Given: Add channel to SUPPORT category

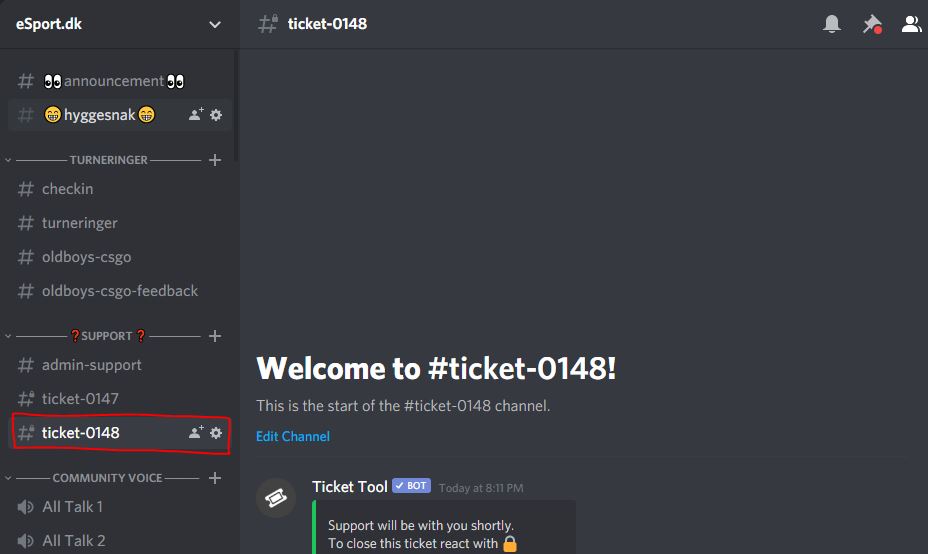Looking at the screenshot, I should click(215, 336).
